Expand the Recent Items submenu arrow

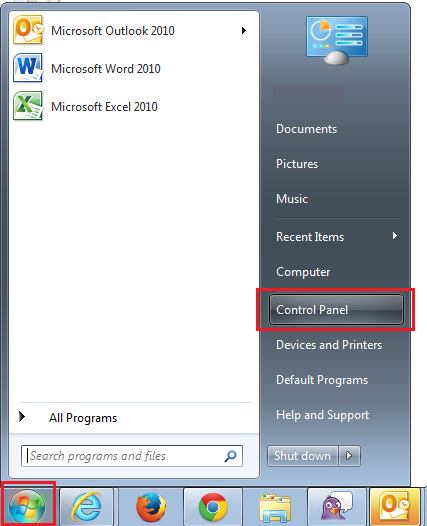click(395, 236)
